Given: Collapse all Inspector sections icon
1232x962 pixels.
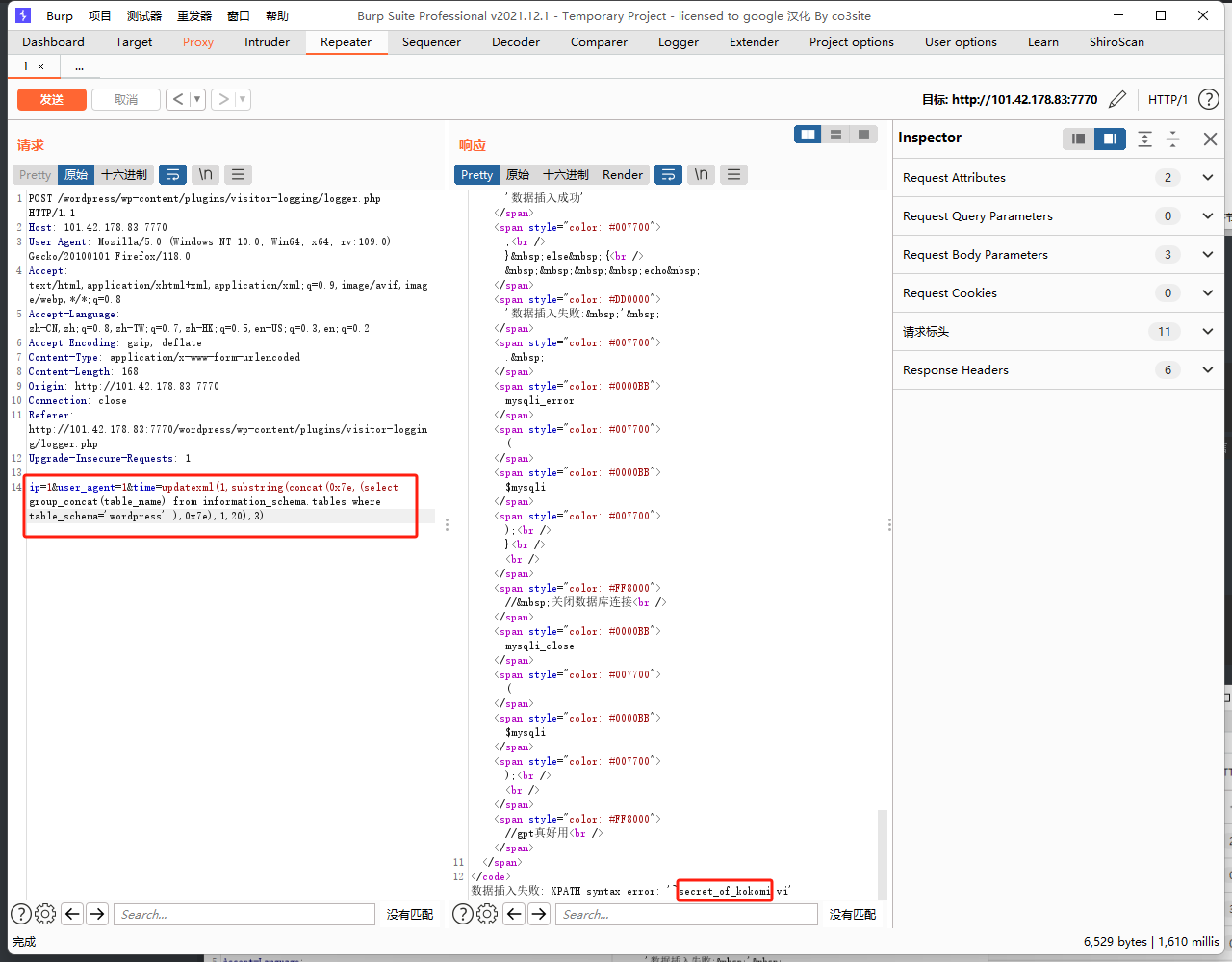Looking at the screenshot, I should pos(1173,139).
